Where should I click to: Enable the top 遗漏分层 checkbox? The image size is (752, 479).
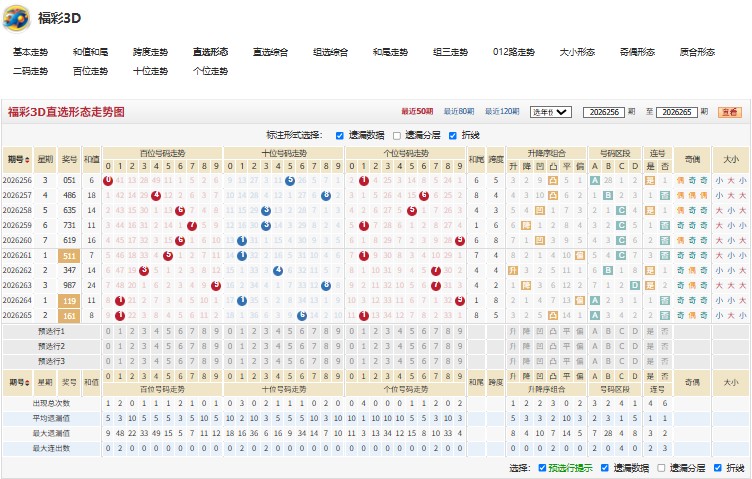pyautogui.click(x=397, y=136)
